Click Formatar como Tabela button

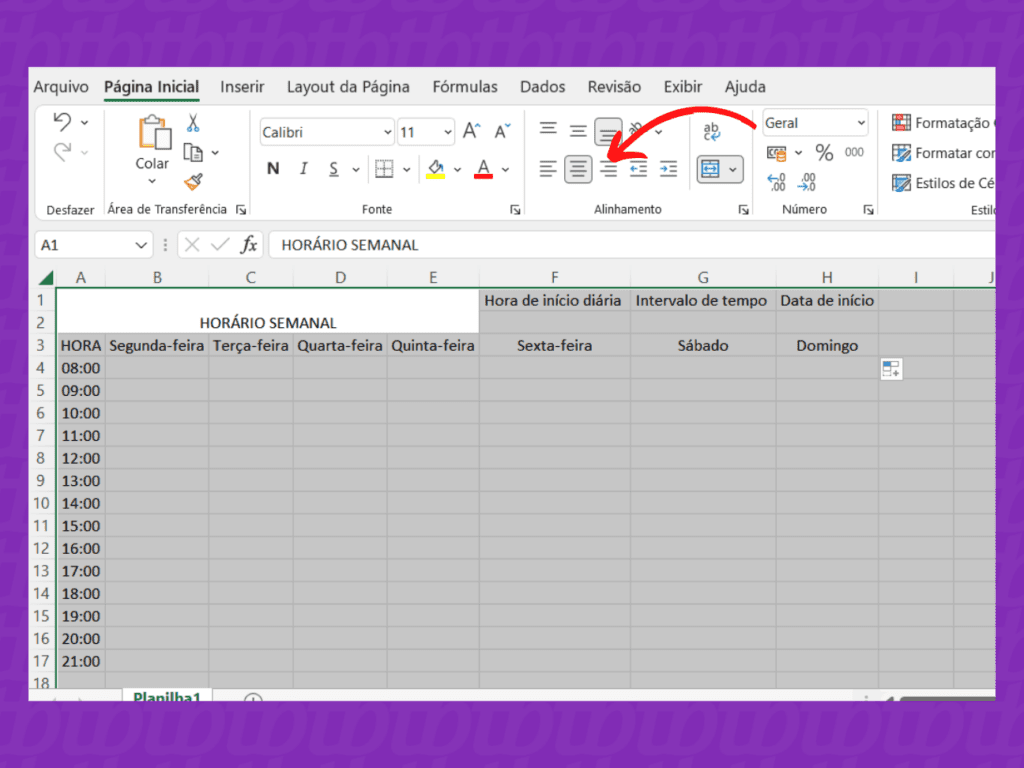pyautogui.click(x=942, y=153)
